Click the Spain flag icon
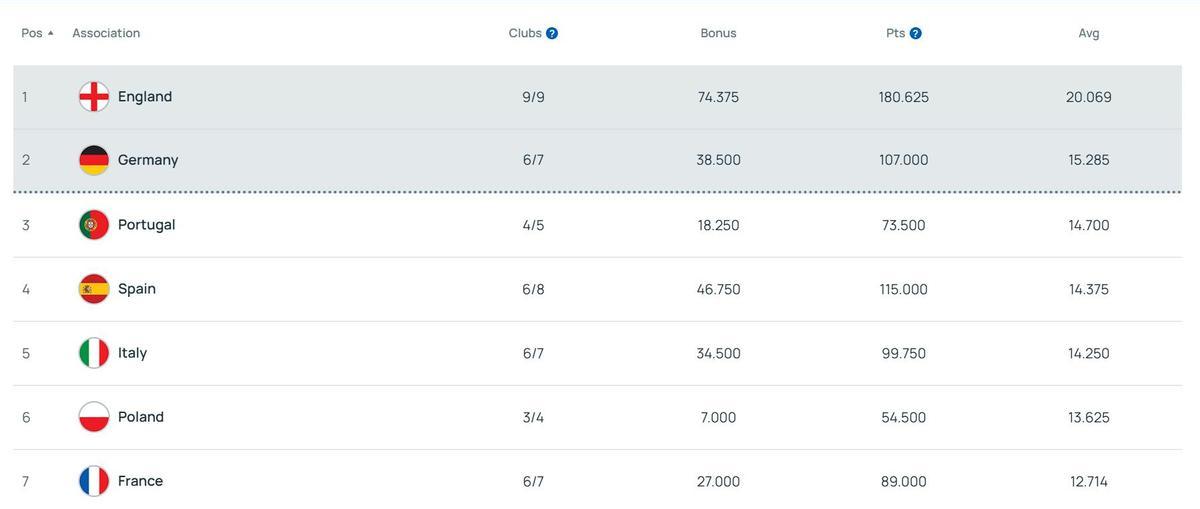This screenshot has height=509, width=1200. point(94,289)
